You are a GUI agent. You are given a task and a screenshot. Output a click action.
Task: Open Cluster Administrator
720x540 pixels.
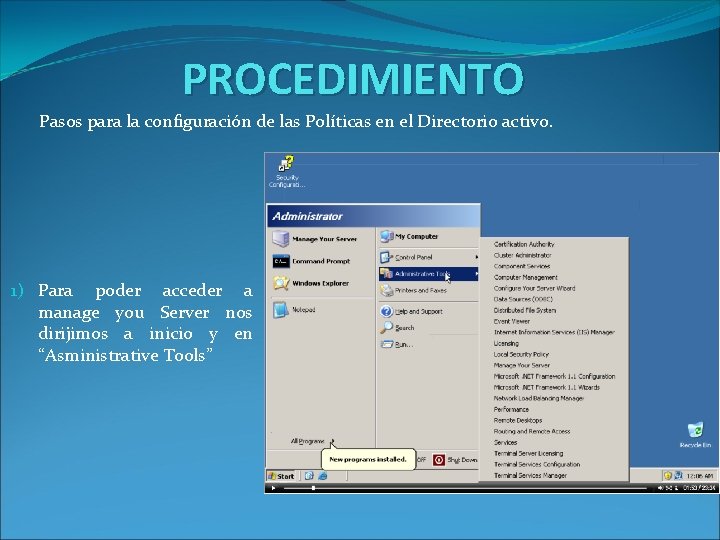point(523,255)
